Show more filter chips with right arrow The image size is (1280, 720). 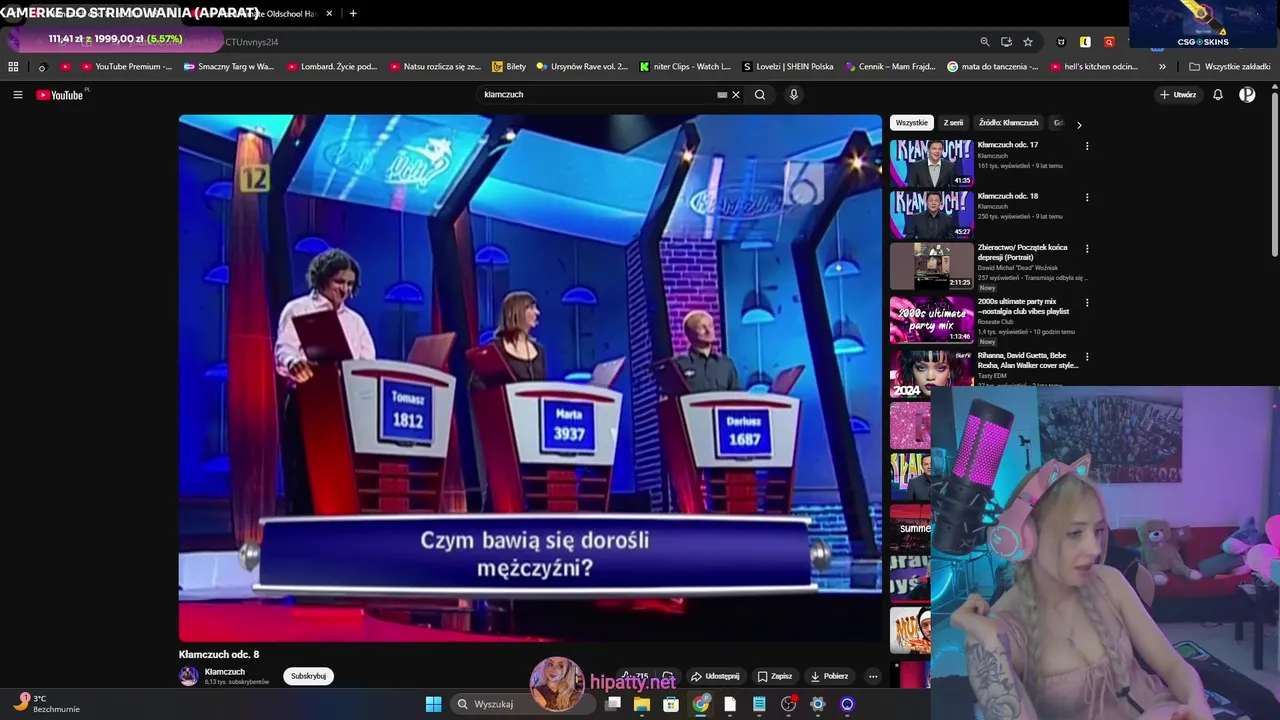pyautogui.click(x=1079, y=124)
